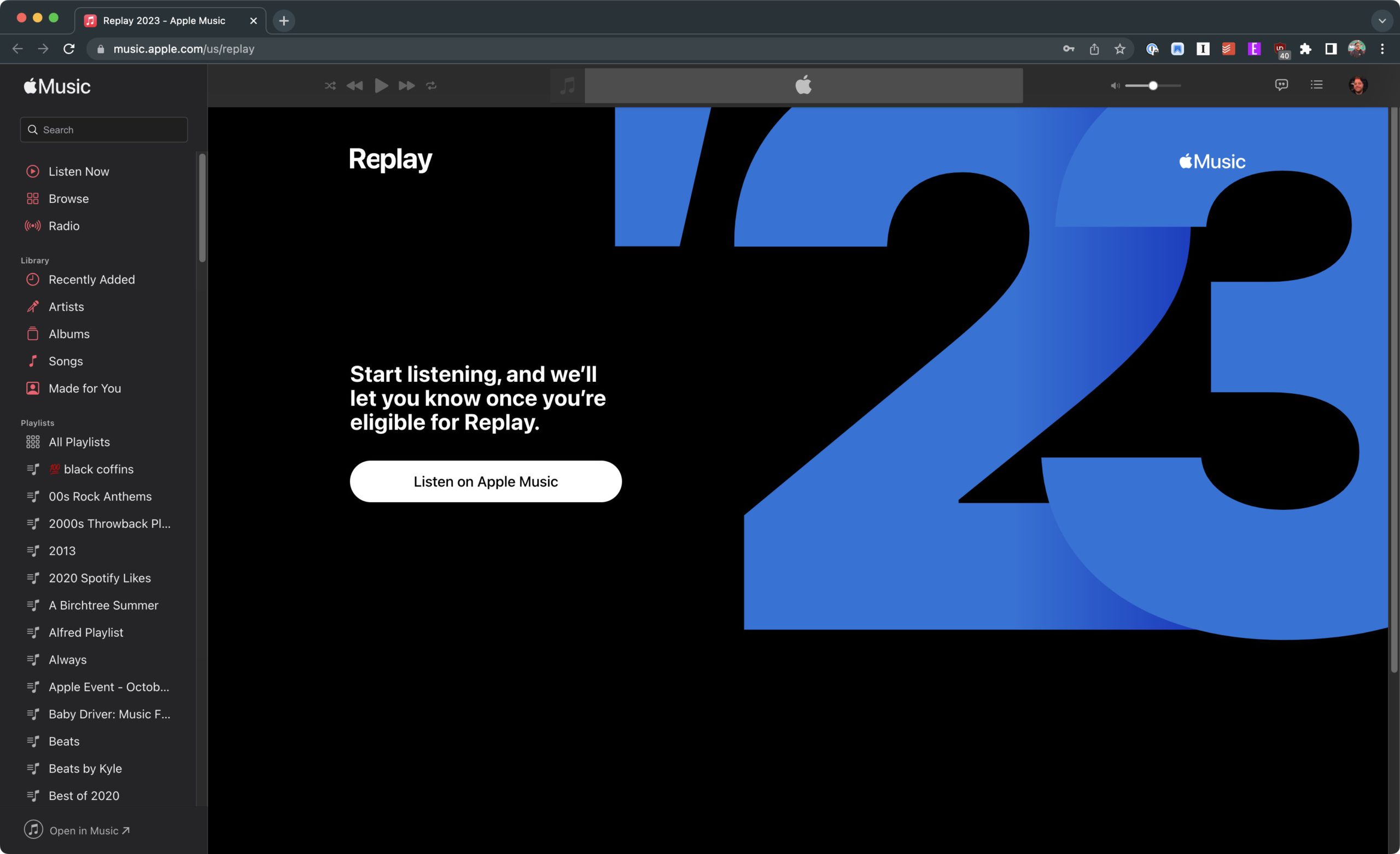Click the sidebar scrollbar

(x=202, y=208)
